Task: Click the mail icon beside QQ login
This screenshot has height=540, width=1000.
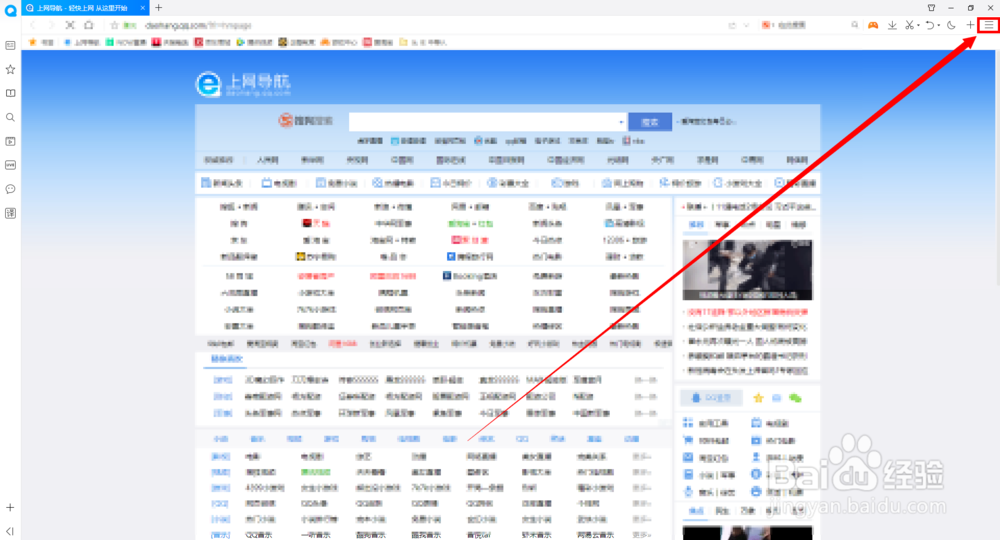Action: (776, 398)
